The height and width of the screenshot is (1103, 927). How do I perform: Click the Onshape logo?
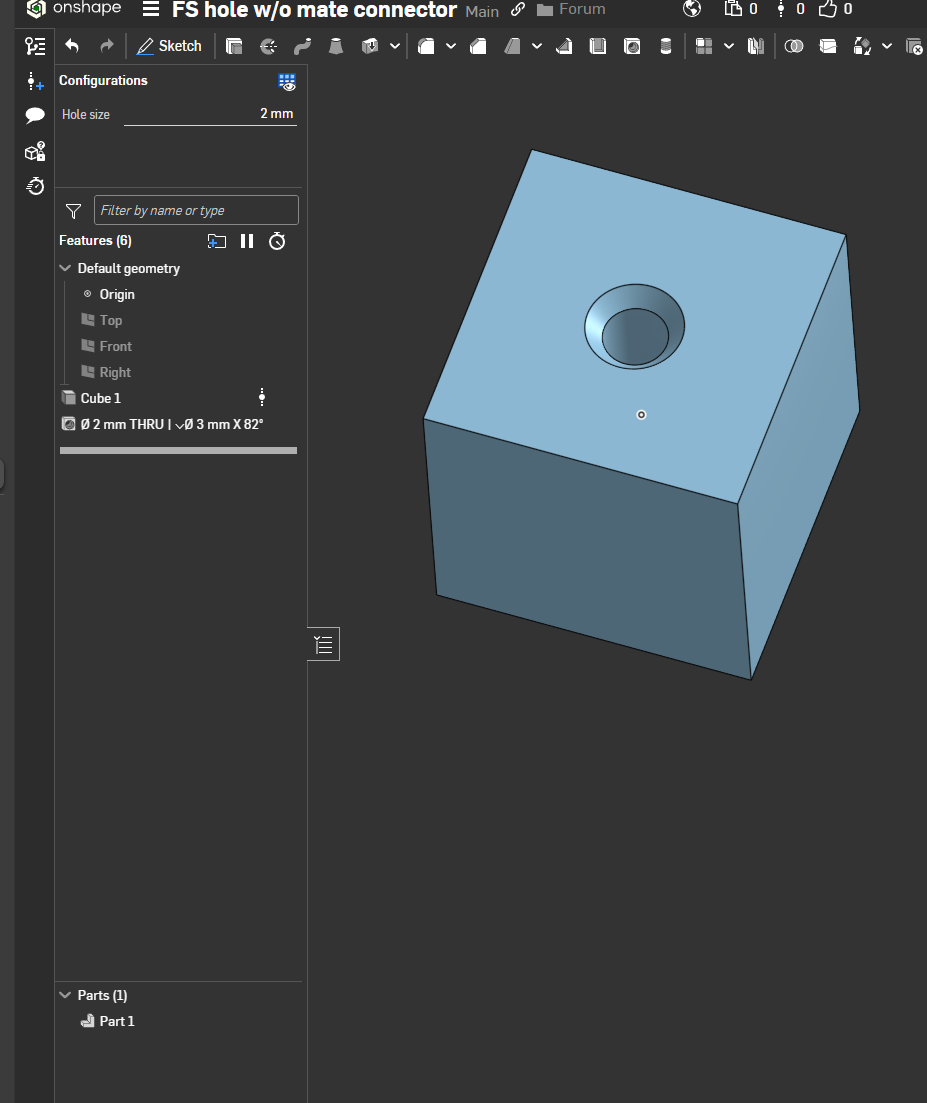73,8
